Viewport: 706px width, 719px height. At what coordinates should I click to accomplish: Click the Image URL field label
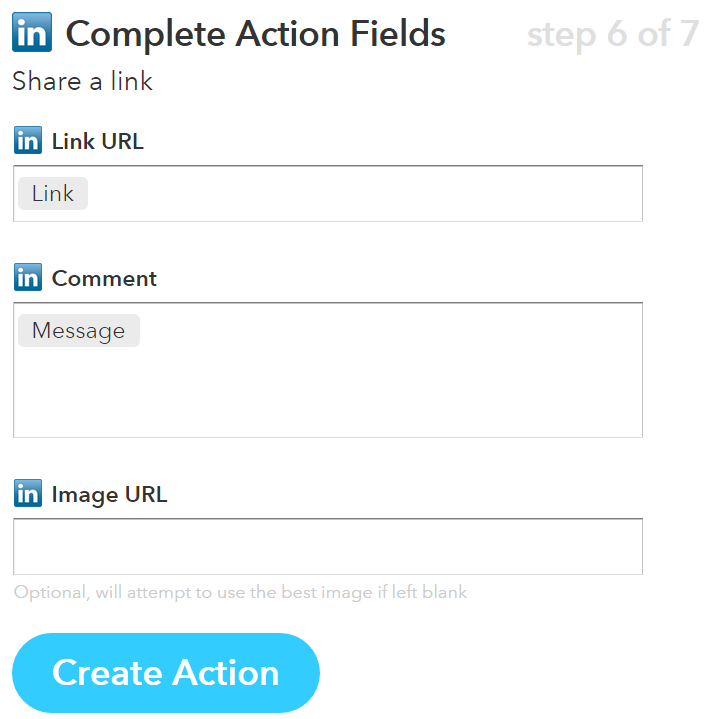point(109,494)
